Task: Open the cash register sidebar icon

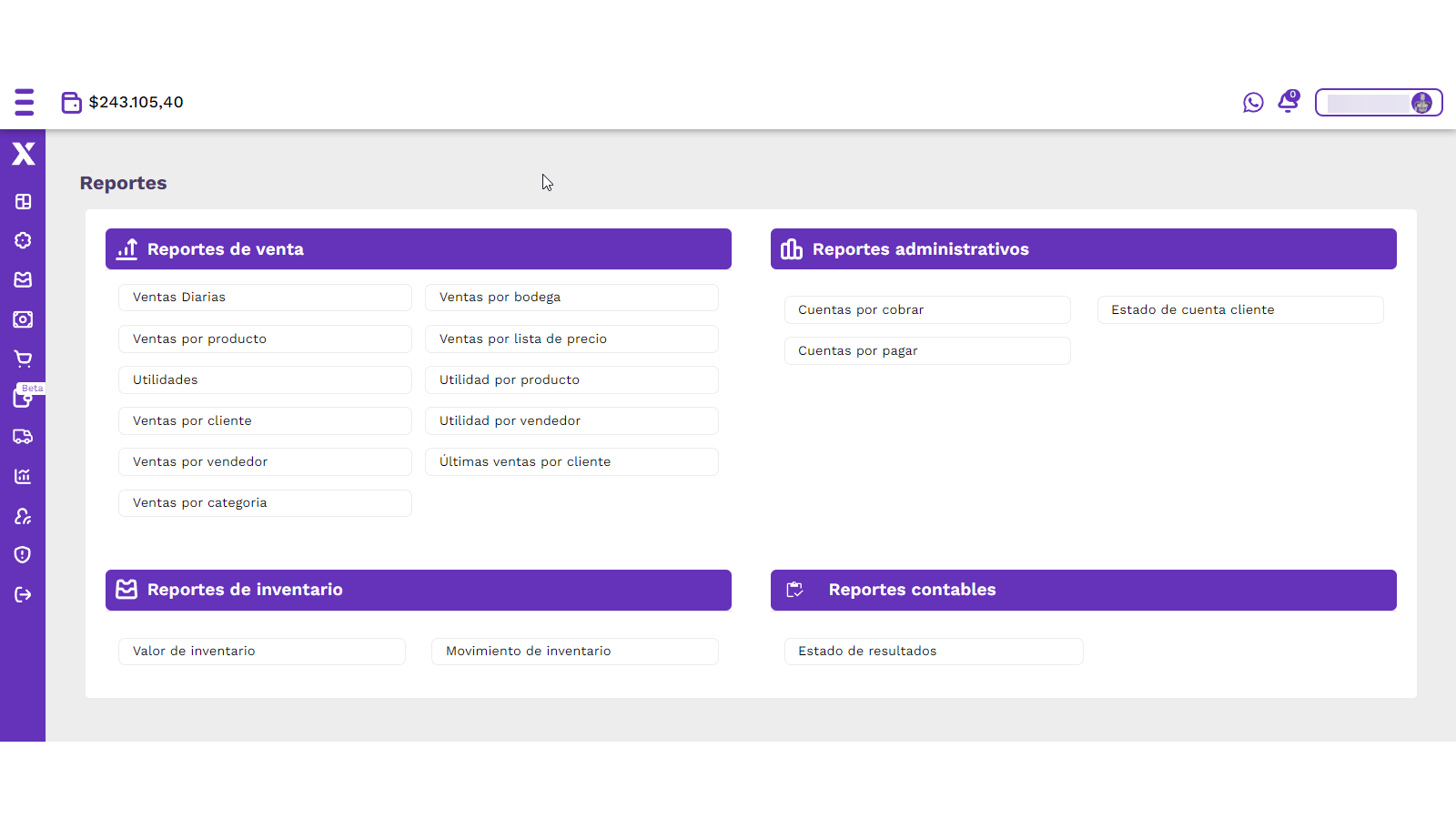Action: pos(24,319)
